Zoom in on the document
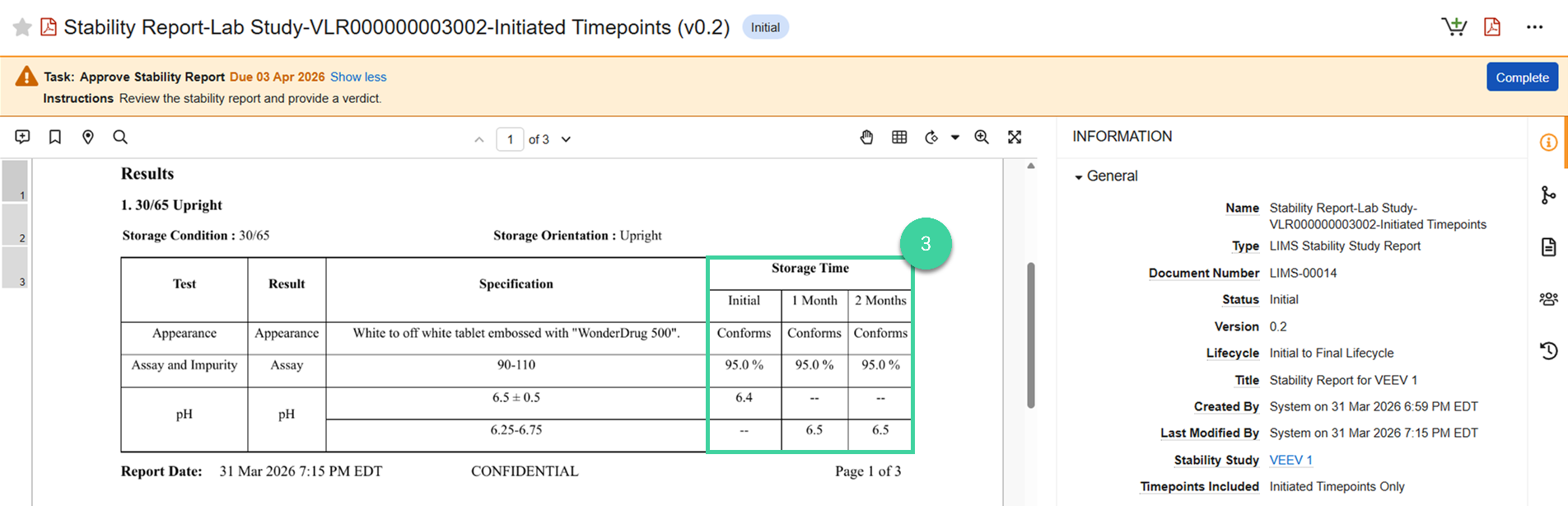The height and width of the screenshot is (506, 1568). 982,138
